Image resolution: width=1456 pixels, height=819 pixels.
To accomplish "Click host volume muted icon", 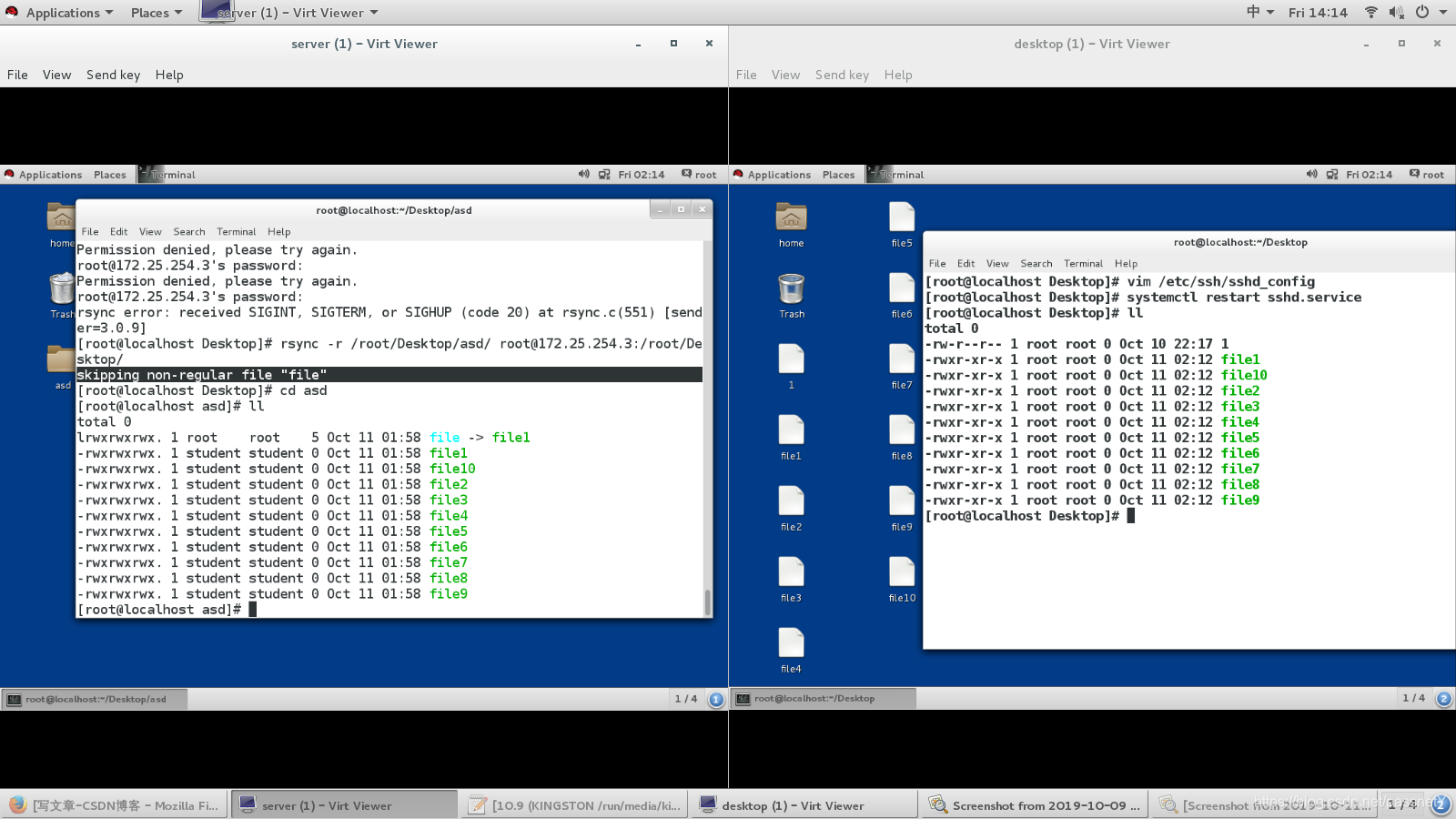I will 1397,12.
